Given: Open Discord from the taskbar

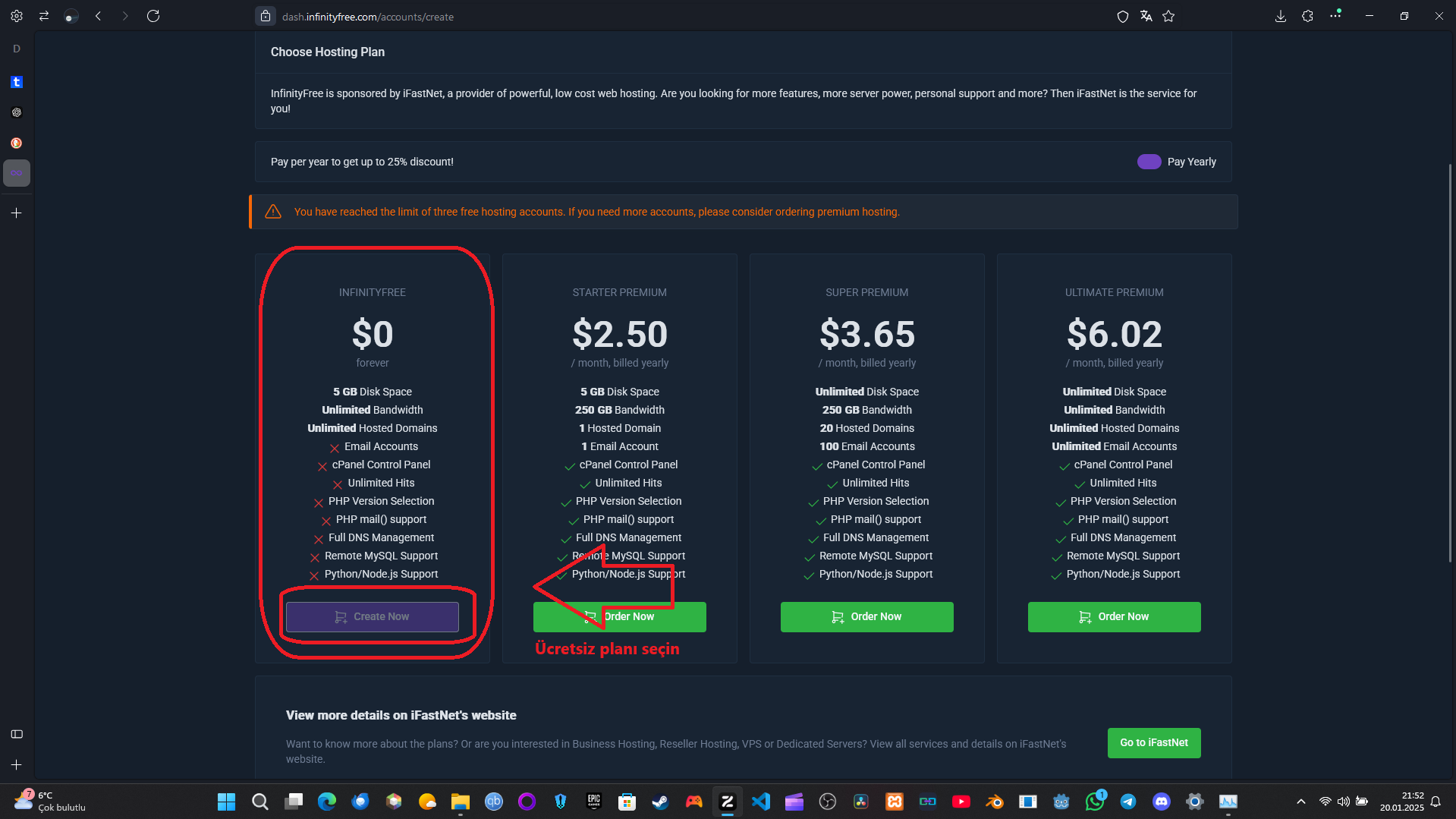Looking at the screenshot, I should click(x=1162, y=802).
